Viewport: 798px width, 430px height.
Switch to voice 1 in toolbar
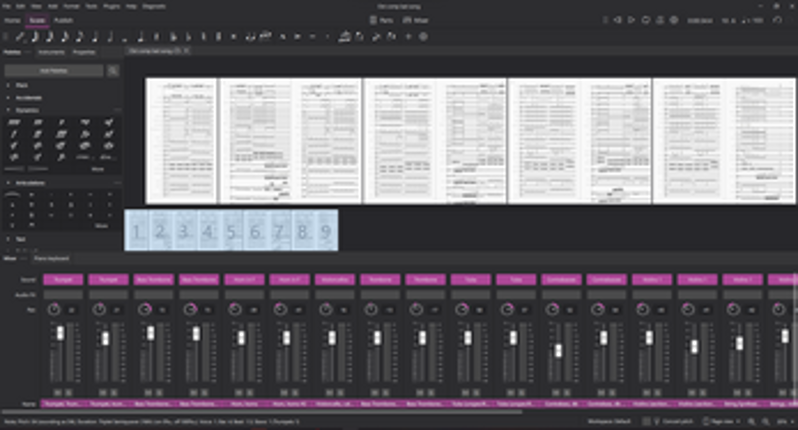376,37
